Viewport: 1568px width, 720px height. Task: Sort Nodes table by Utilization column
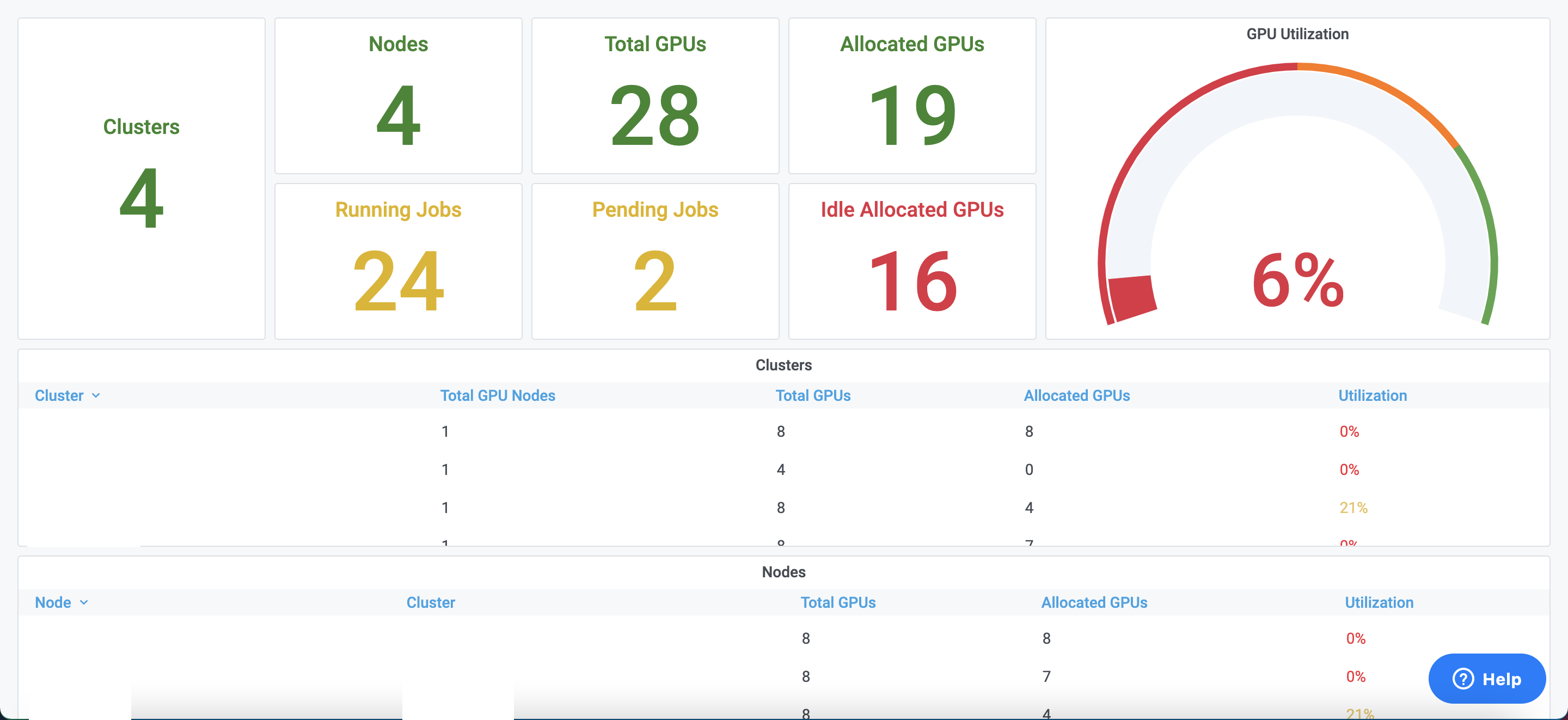pyautogui.click(x=1378, y=602)
